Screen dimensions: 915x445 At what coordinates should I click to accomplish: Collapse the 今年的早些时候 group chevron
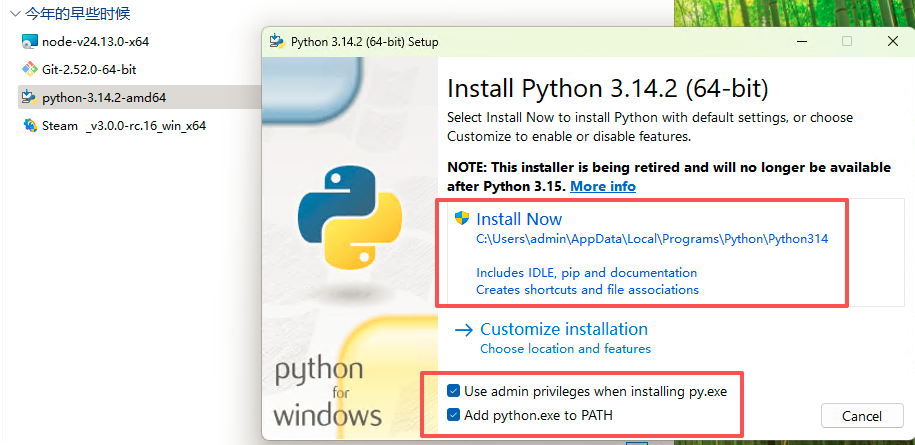point(15,13)
